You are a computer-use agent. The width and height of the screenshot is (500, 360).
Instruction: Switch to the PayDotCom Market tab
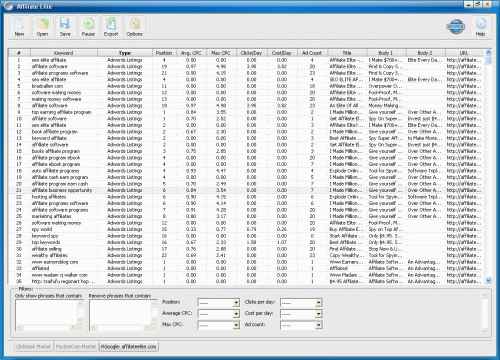(x=76, y=347)
